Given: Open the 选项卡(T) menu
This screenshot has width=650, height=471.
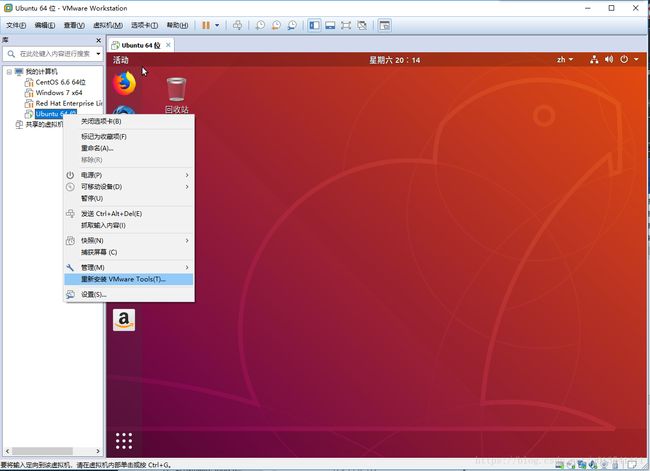Looking at the screenshot, I should point(144,25).
